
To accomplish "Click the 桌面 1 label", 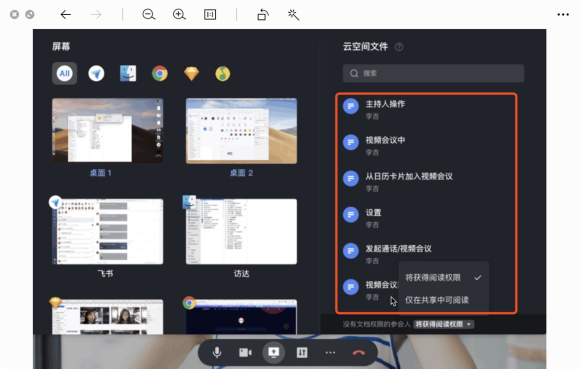I will [x=101, y=173].
